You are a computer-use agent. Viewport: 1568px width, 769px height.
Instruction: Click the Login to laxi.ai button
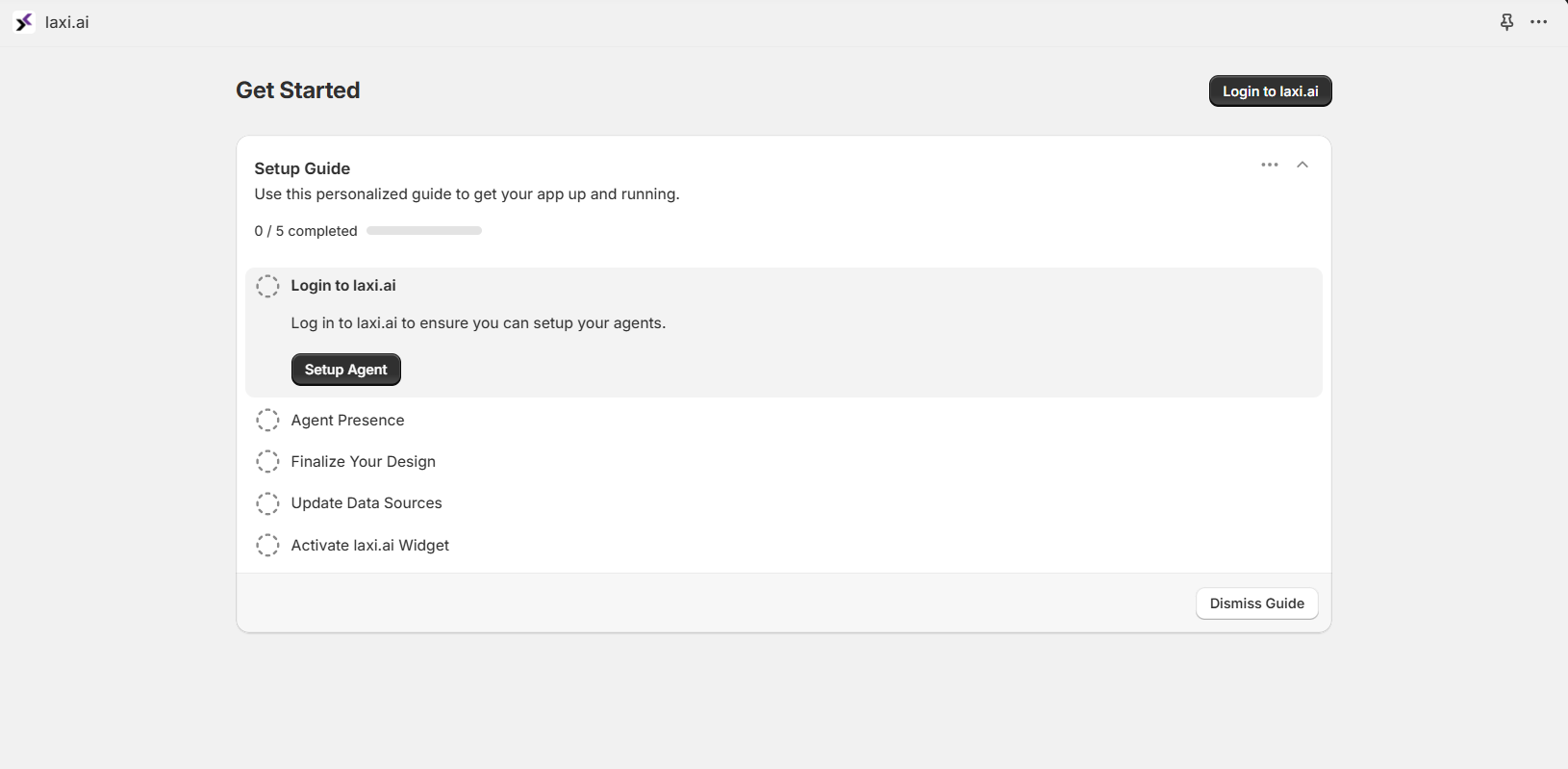pos(1270,90)
